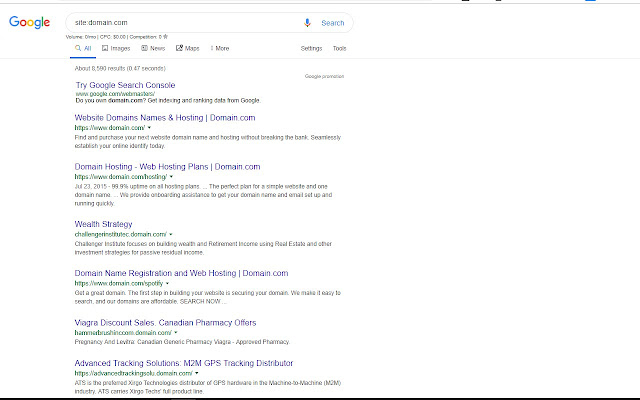640x400 pixels.
Task: Open Advanced Tracking Solutions M2M GPS result
Action: tap(184, 363)
